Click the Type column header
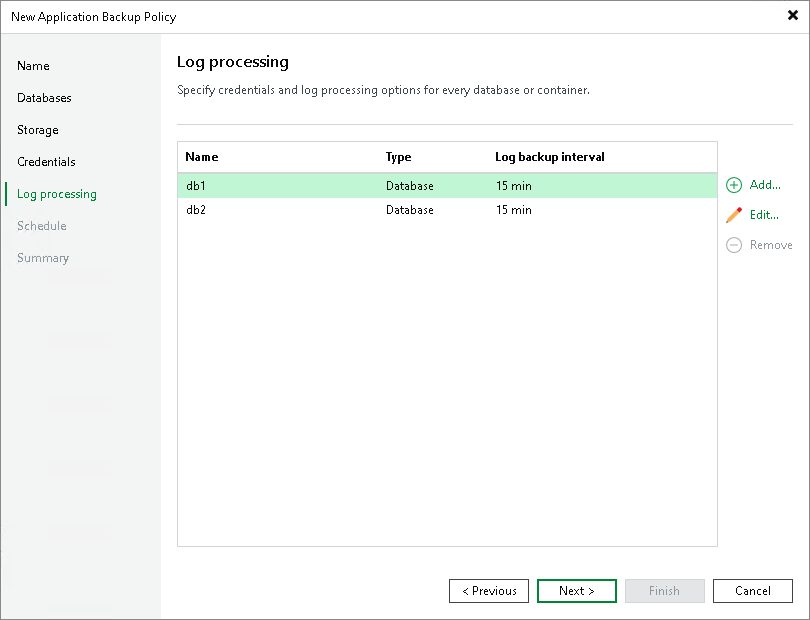 [x=400, y=157]
